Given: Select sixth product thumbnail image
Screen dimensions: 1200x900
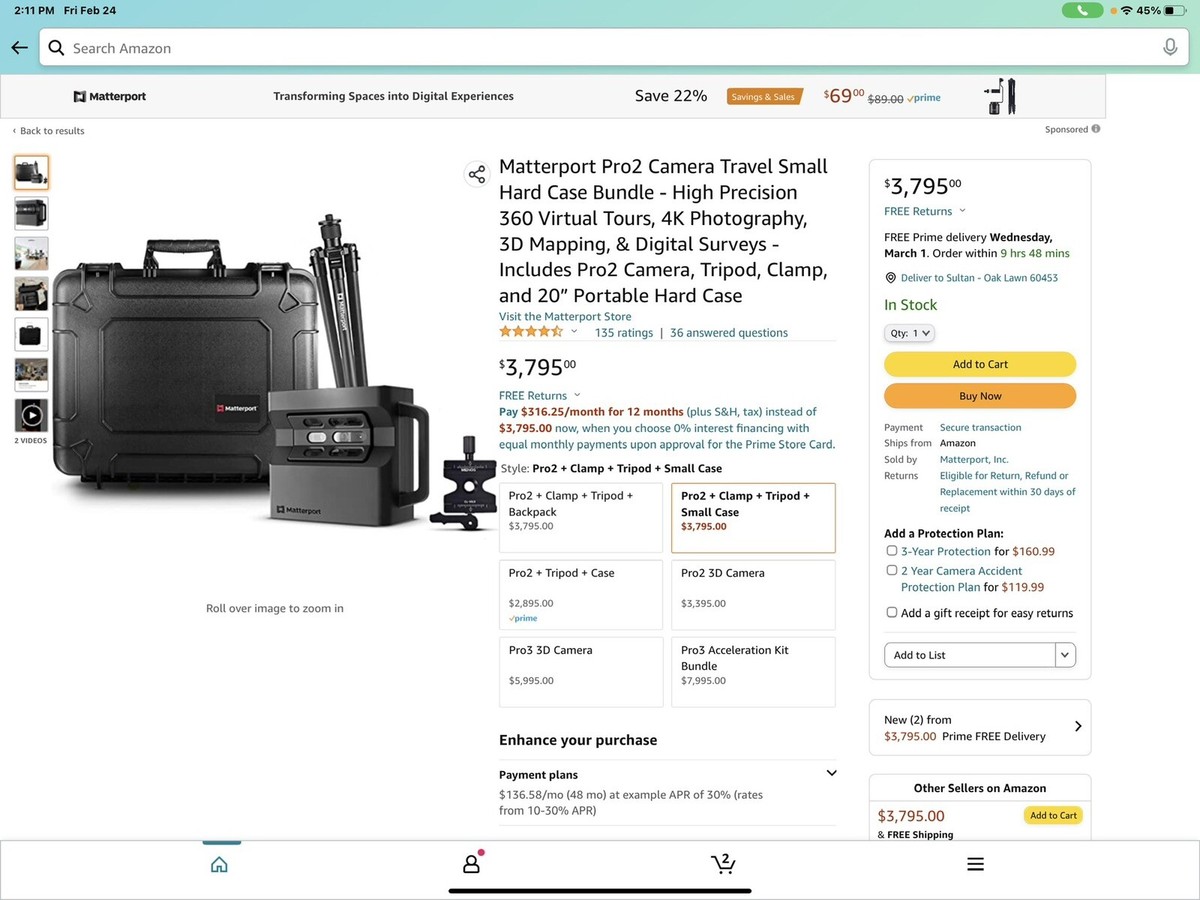Looking at the screenshot, I should tap(31, 375).
